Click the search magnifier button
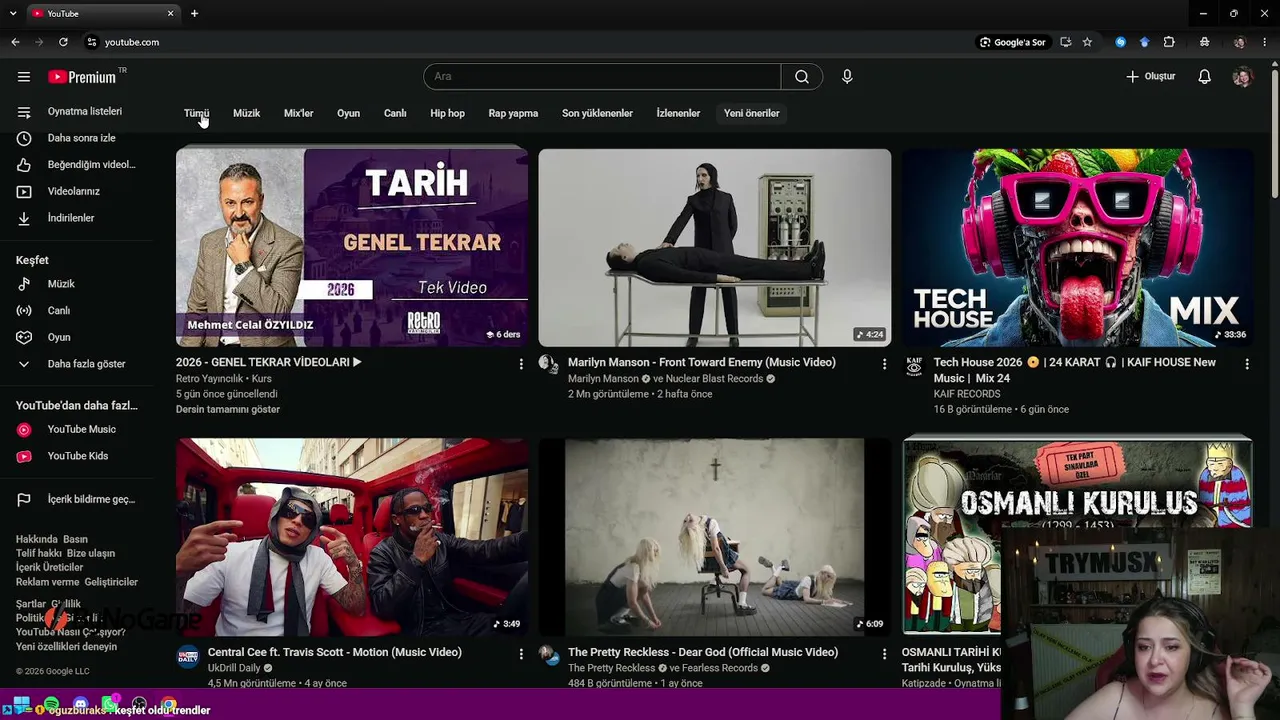Viewport: 1280px width, 720px height. tap(802, 77)
